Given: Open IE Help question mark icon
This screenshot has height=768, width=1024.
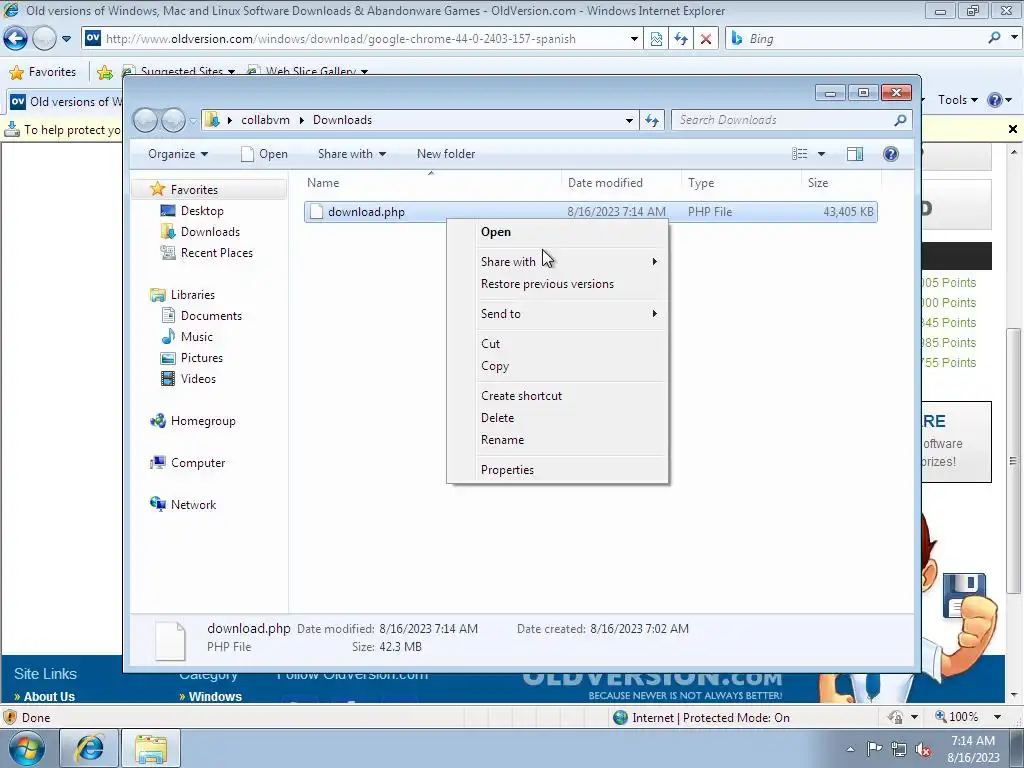Looking at the screenshot, I should click(995, 100).
